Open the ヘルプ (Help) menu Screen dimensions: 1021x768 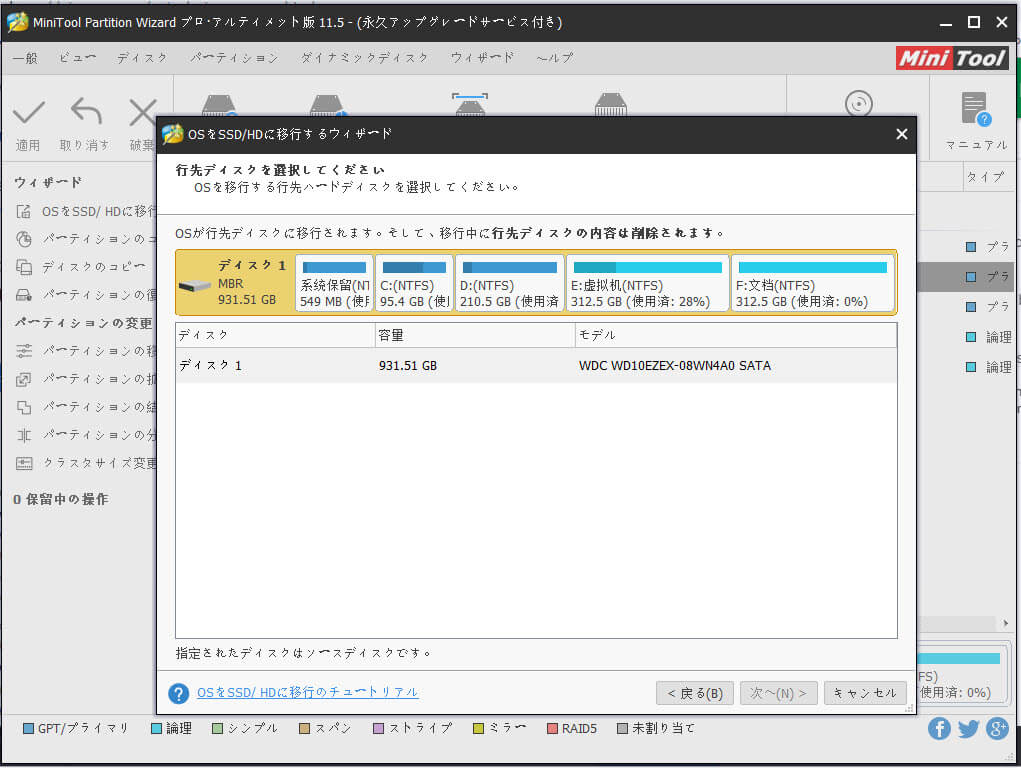(555, 58)
